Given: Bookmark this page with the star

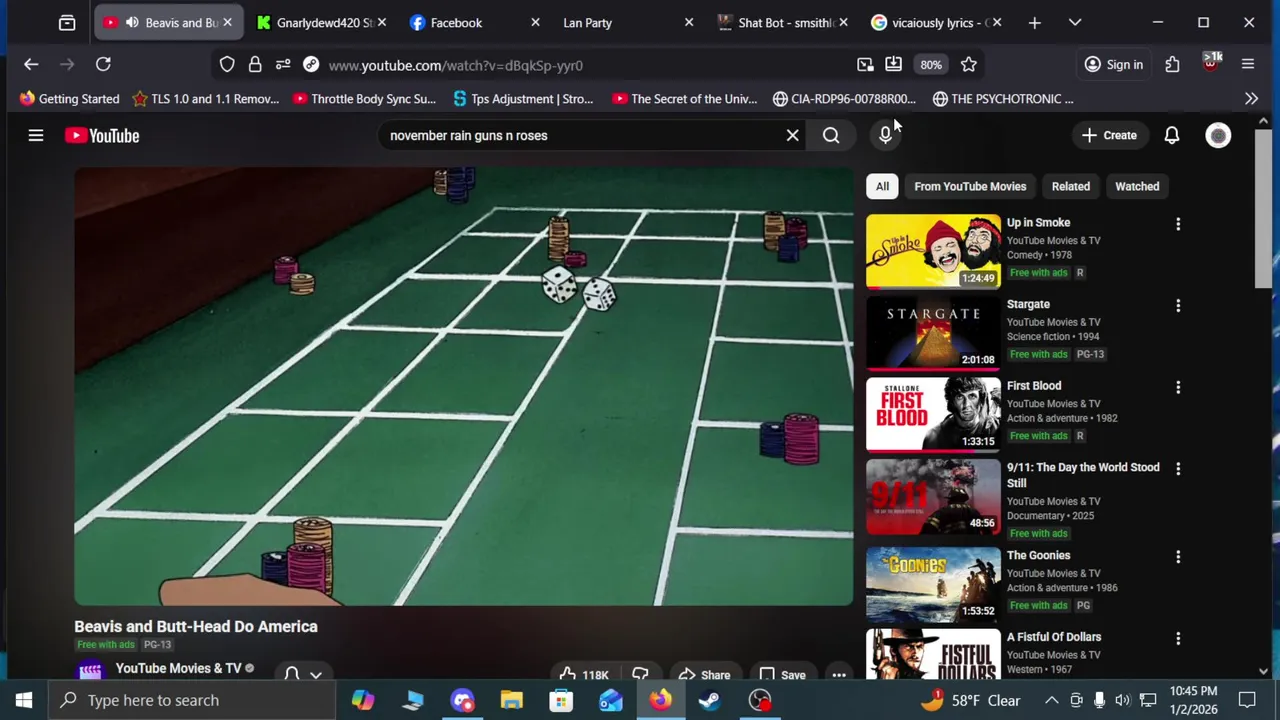Looking at the screenshot, I should pyautogui.click(x=968, y=65).
